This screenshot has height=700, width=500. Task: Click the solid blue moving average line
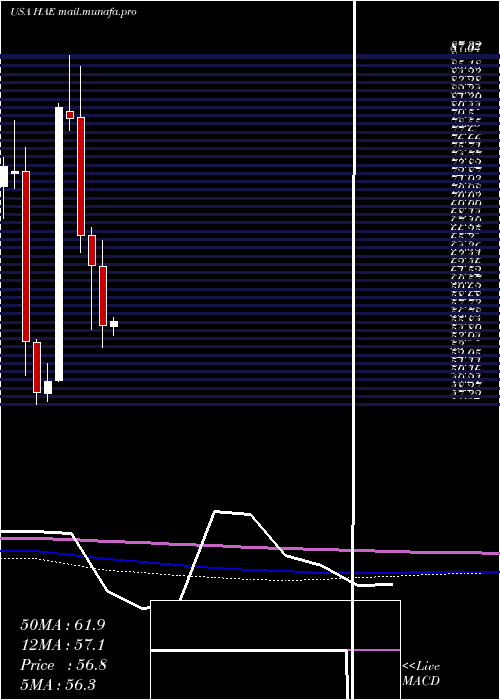coord(250,568)
